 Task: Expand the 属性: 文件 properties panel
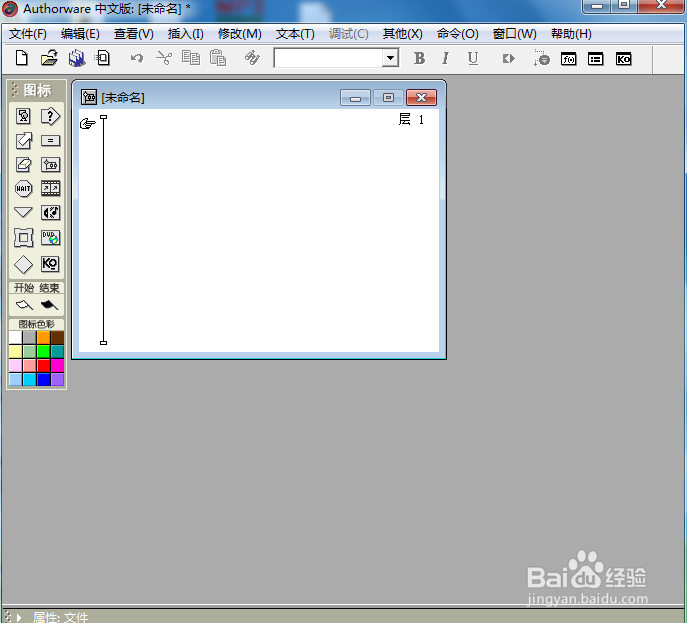point(19,617)
